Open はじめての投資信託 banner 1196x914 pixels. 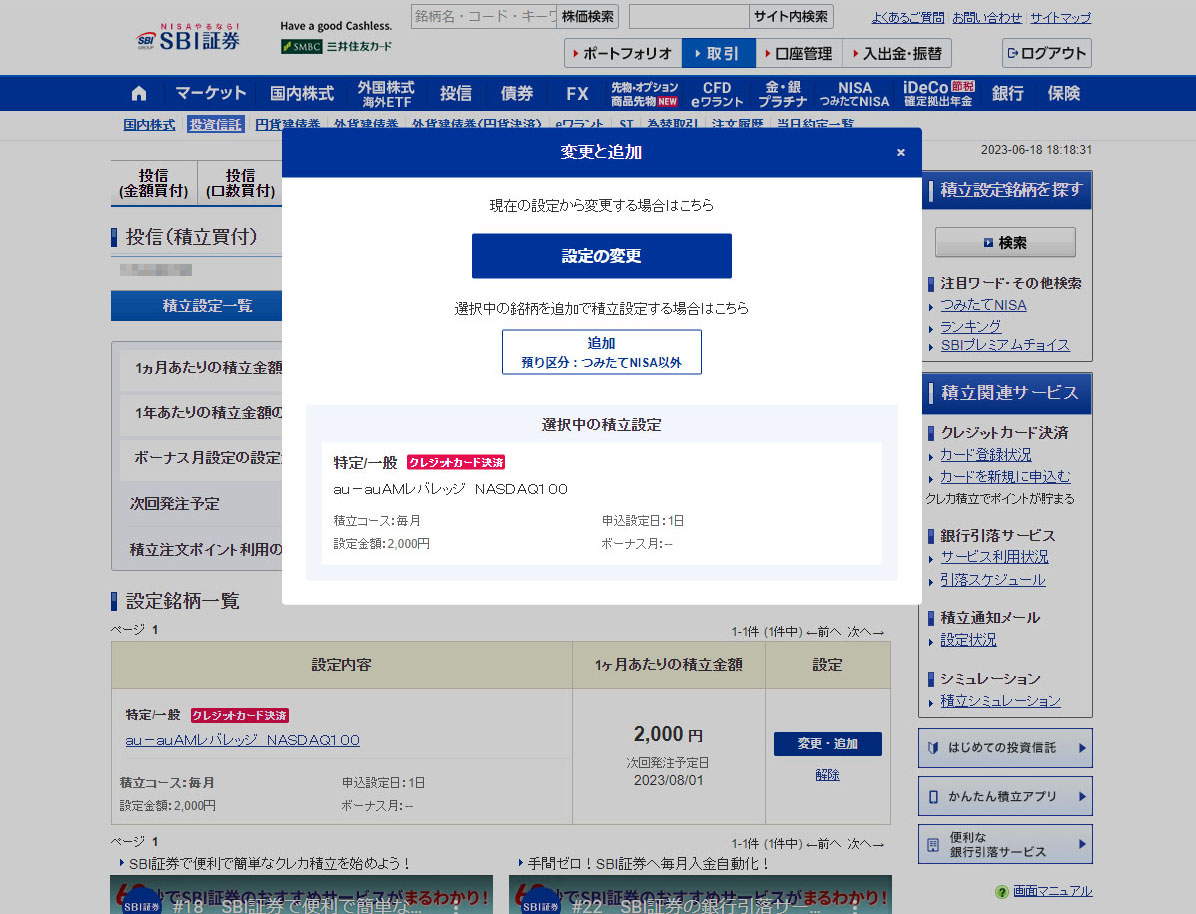1004,748
